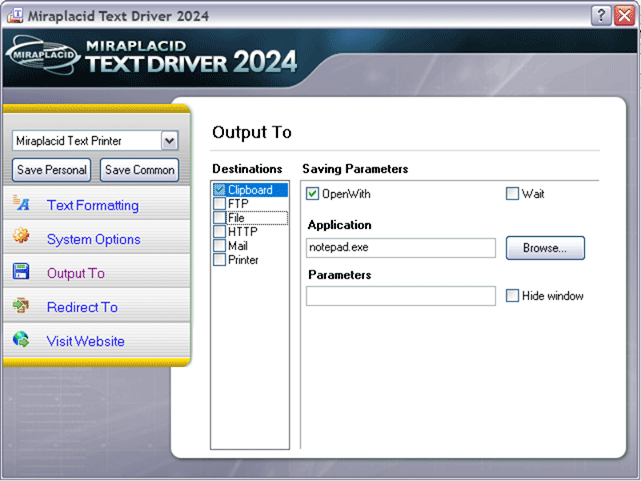The image size is (641, 481).
Task: Click the Application field containing notepad.exe
Action: [x=401, y=248]
